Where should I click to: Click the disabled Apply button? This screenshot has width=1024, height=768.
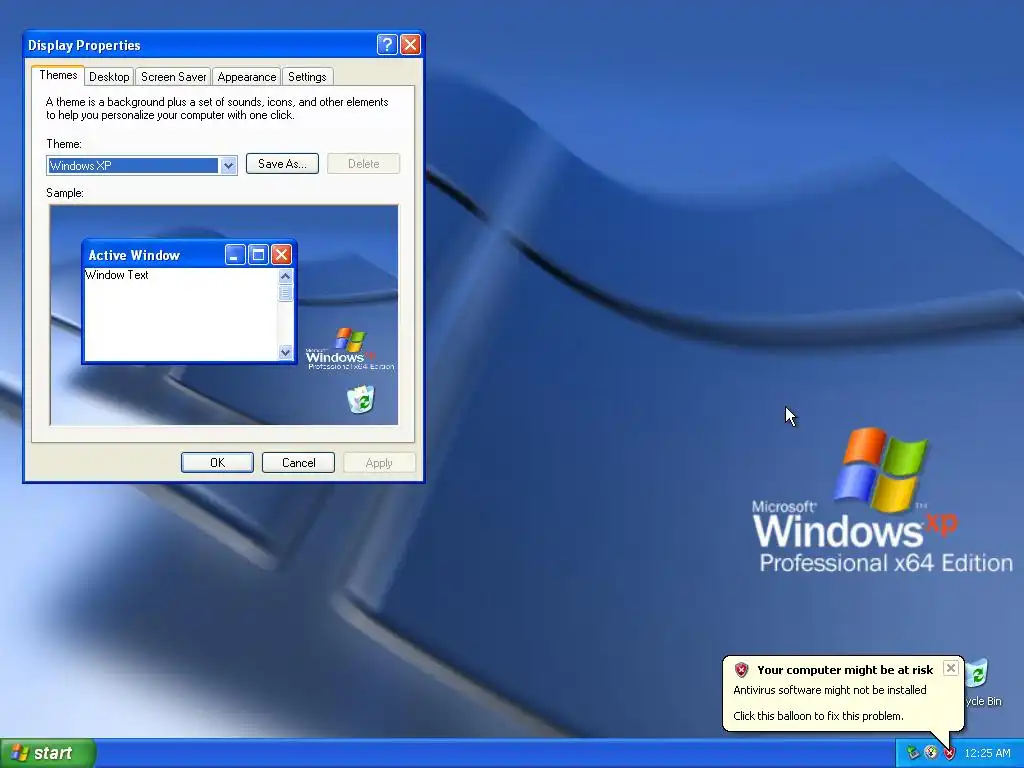click(379, 462)
